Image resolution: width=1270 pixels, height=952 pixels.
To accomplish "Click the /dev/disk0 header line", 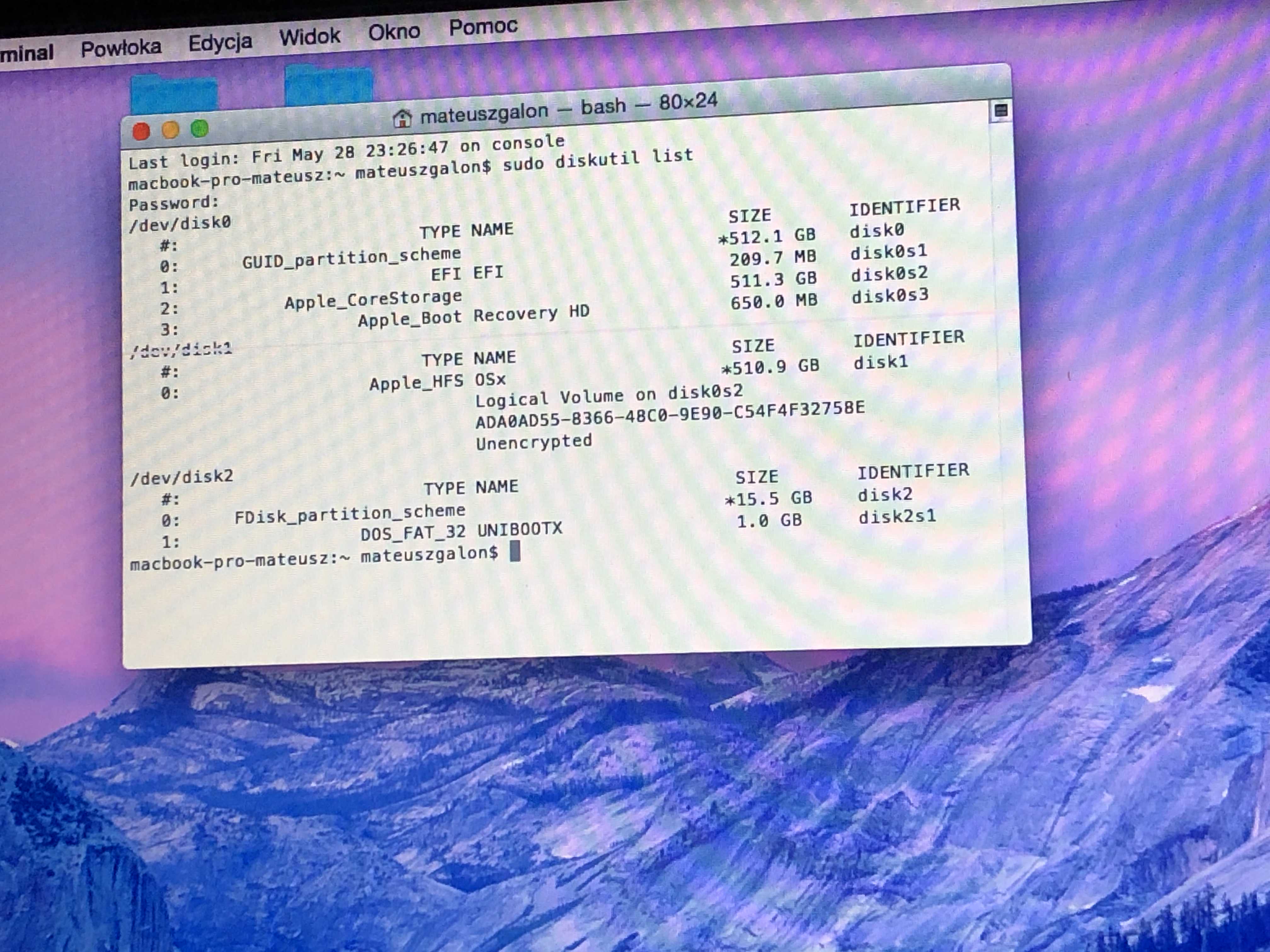I will tap(180, 223).
